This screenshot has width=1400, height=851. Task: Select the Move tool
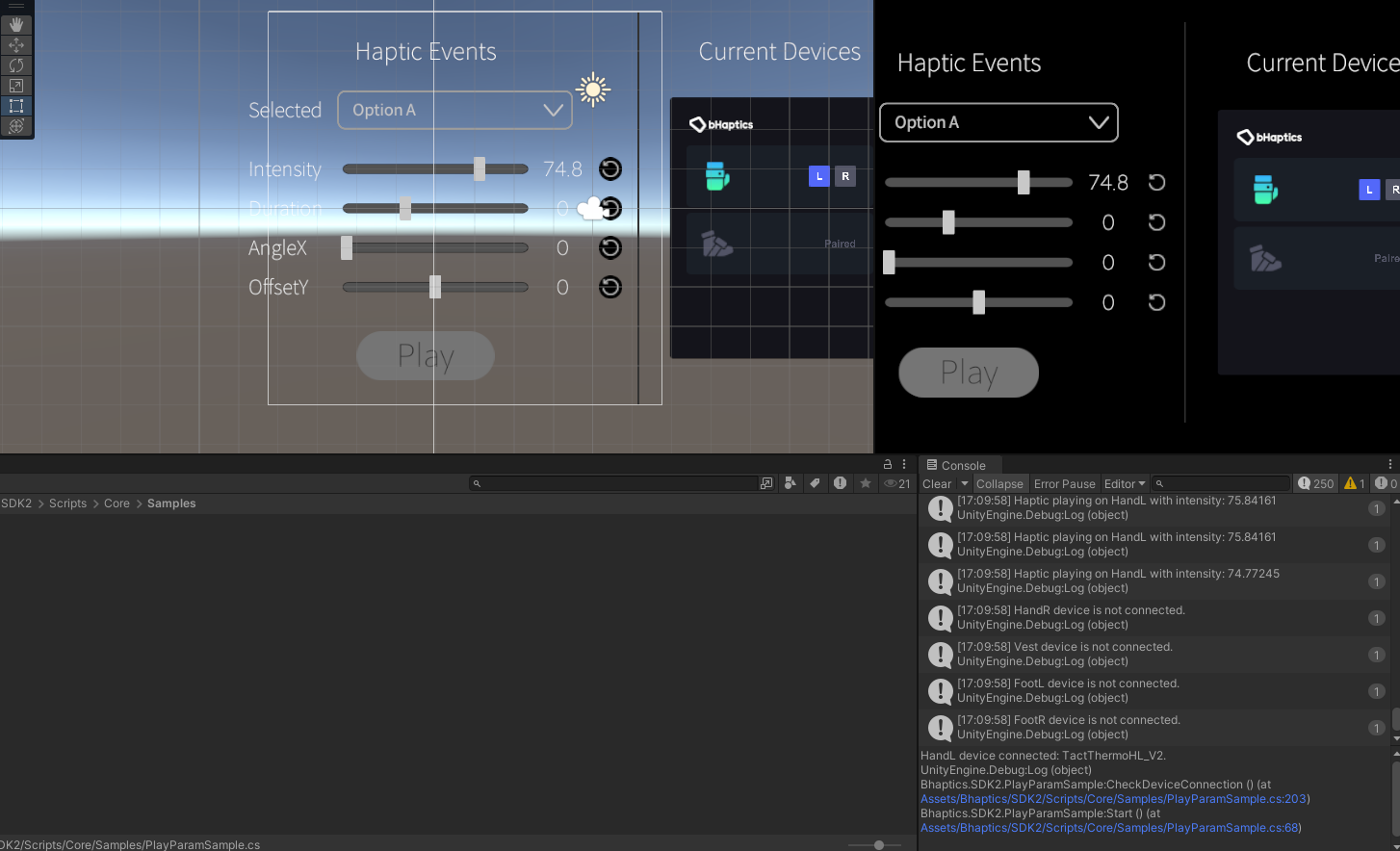click(16, 45)
